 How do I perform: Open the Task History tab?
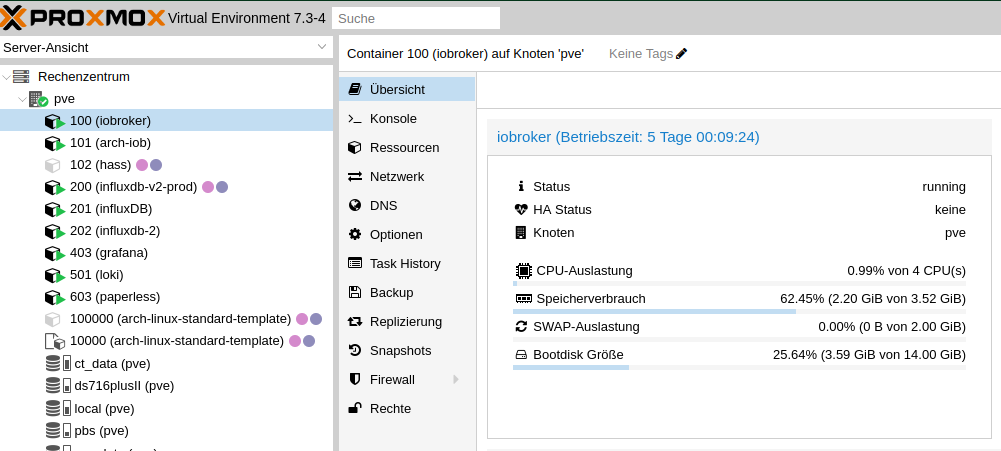(x=407, y=263)
